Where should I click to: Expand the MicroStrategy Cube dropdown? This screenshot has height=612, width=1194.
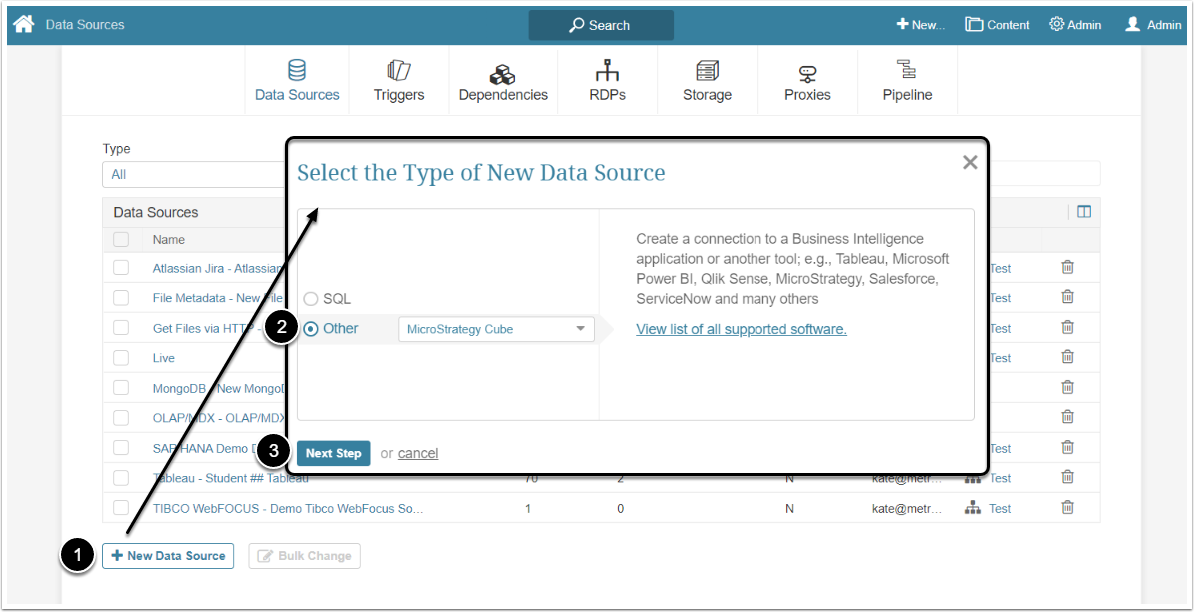496,329
